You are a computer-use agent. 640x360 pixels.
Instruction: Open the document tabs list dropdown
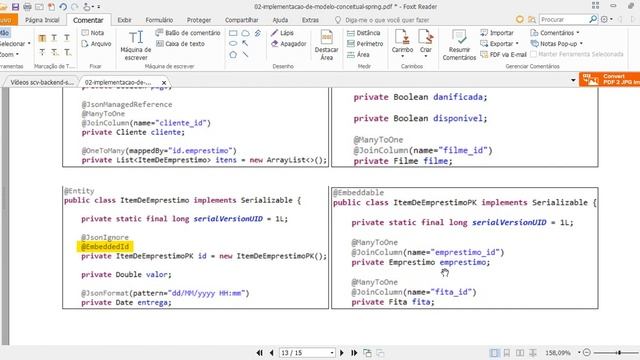[x=573, y=80]
